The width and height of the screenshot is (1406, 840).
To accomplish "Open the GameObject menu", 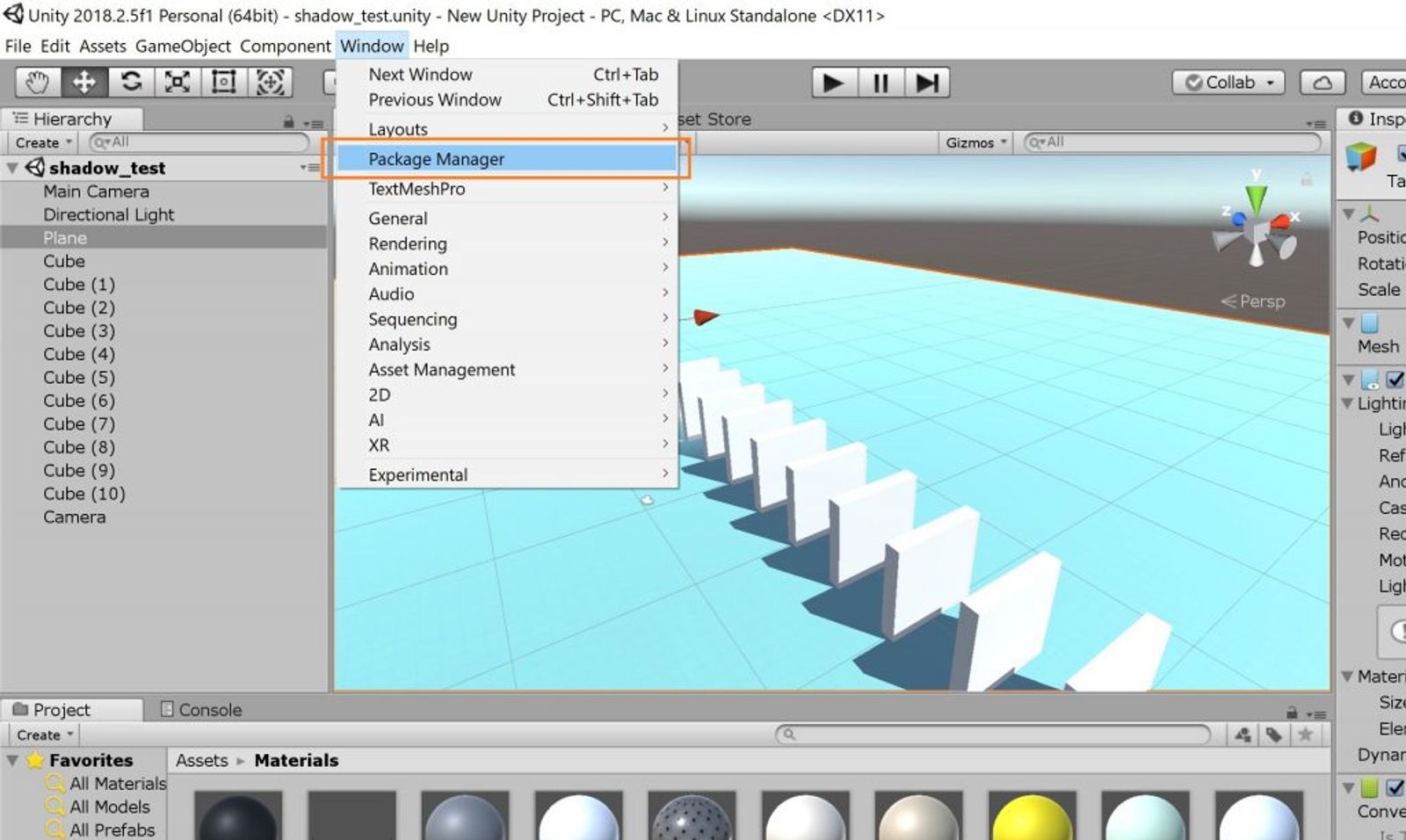I will 183,46.
